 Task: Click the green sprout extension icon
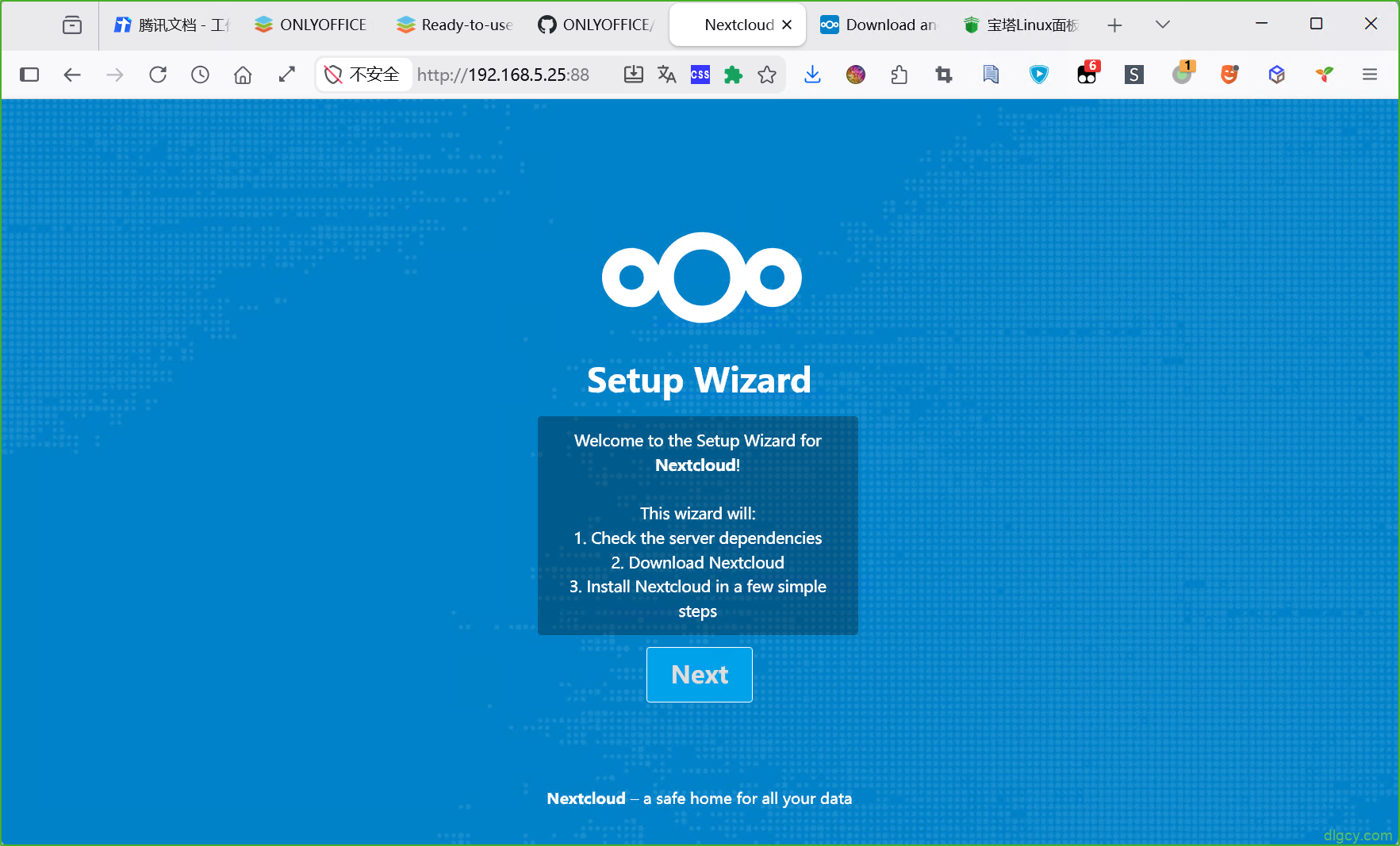1324,75
